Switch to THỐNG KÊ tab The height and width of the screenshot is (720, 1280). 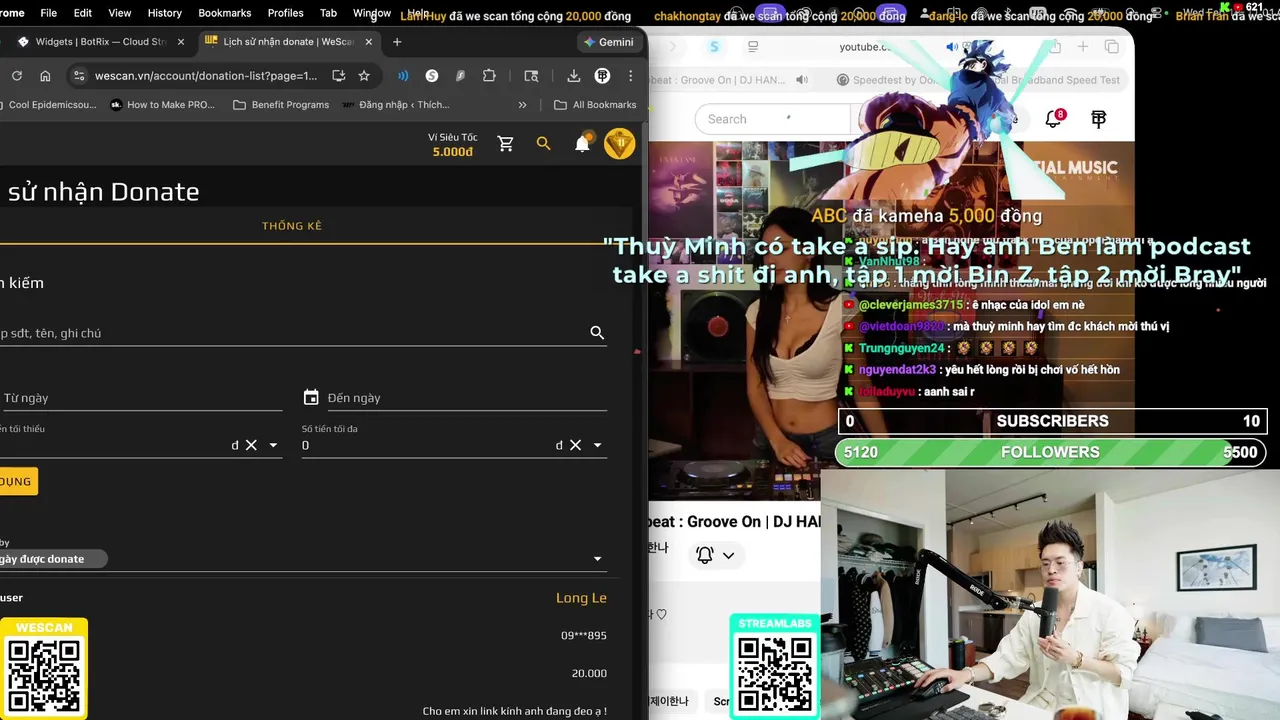tap(292, 226)
